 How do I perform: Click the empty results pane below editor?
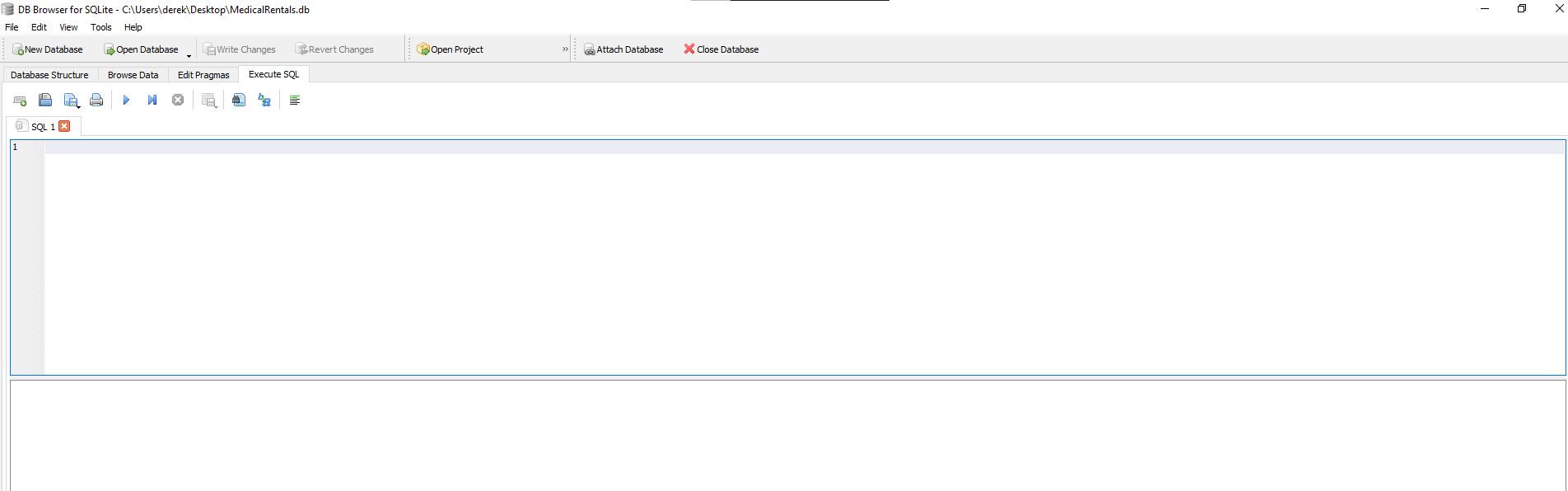[787, 435]
